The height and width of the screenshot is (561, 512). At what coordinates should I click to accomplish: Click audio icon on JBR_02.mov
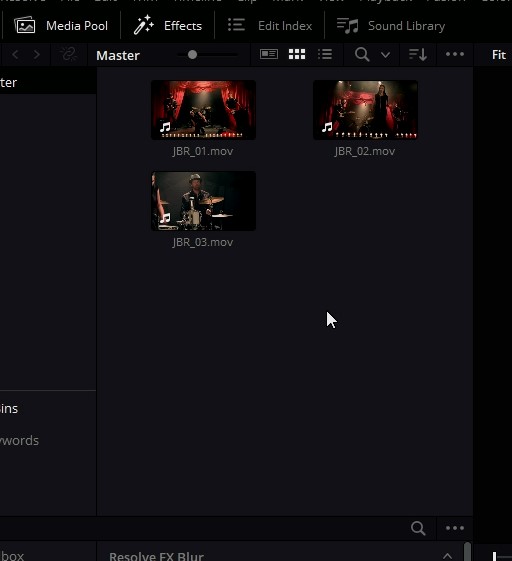pyautogui.click(x=327, y=127)
